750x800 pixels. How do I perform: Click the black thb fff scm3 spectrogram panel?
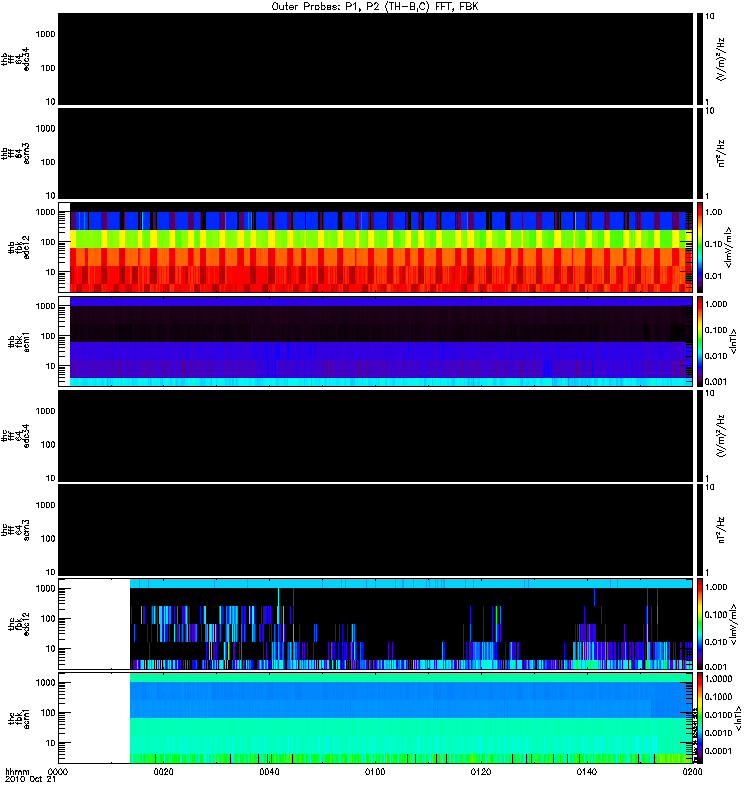[x=375, y=154]
